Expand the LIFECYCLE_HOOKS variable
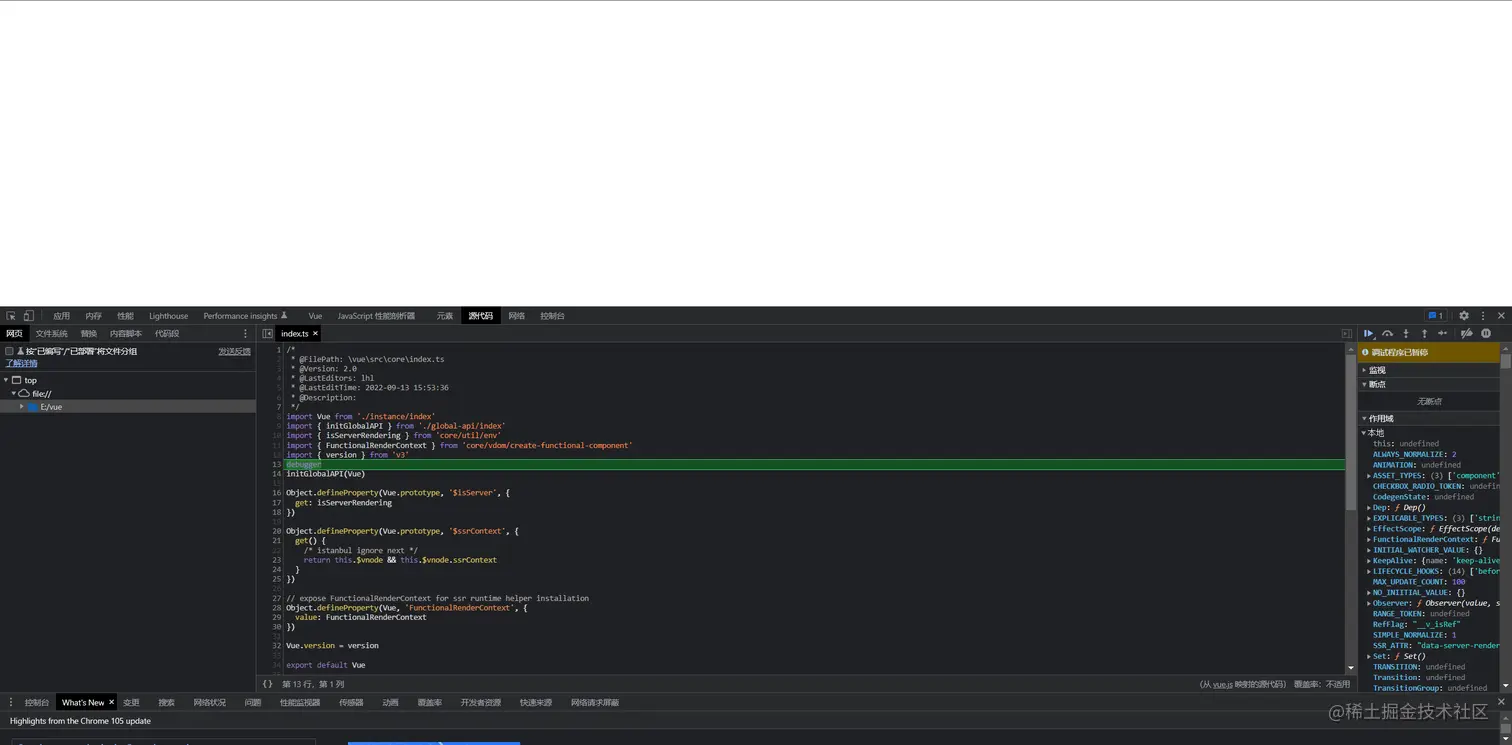 coord(1369,571)
